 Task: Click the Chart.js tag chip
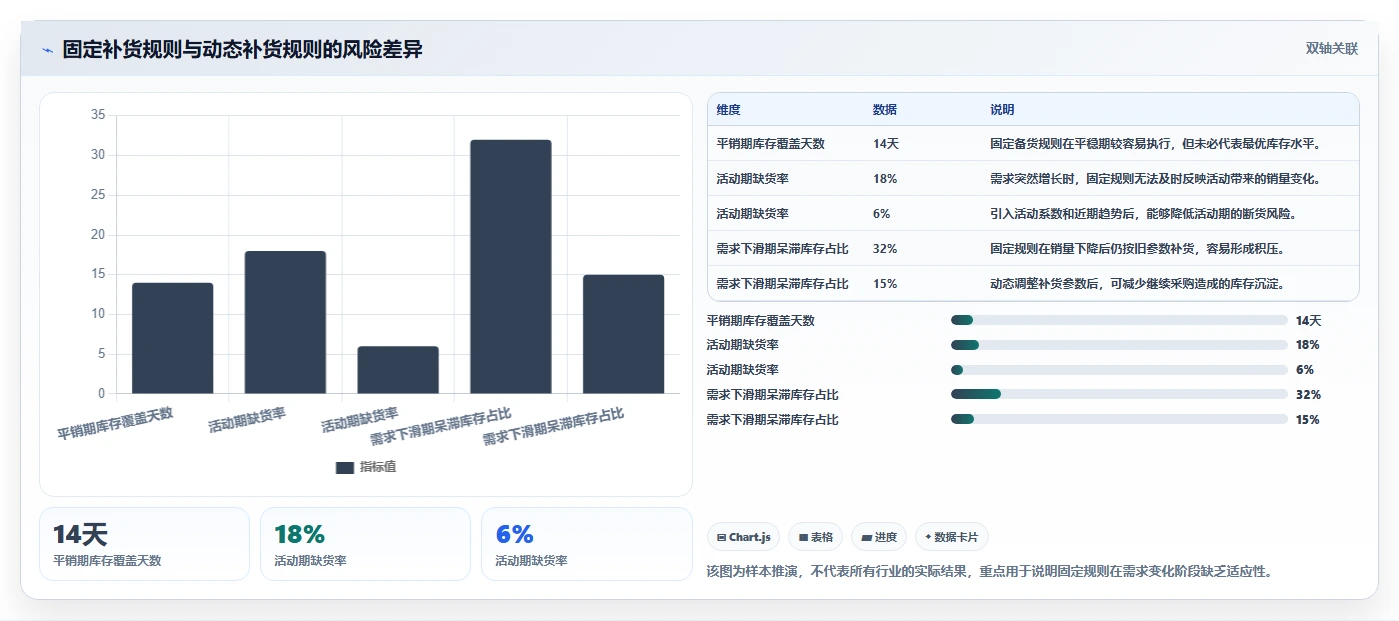[x=744, y=537]
